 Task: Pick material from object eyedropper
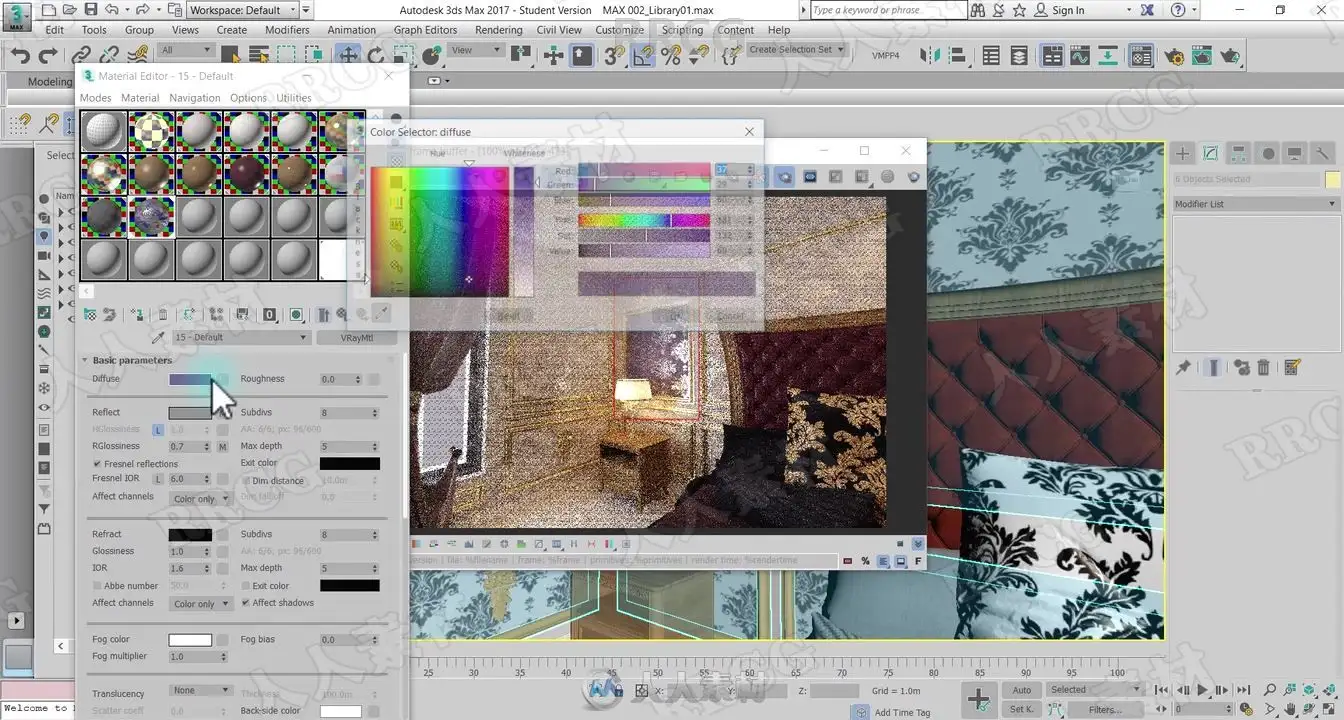pos(157,338)
